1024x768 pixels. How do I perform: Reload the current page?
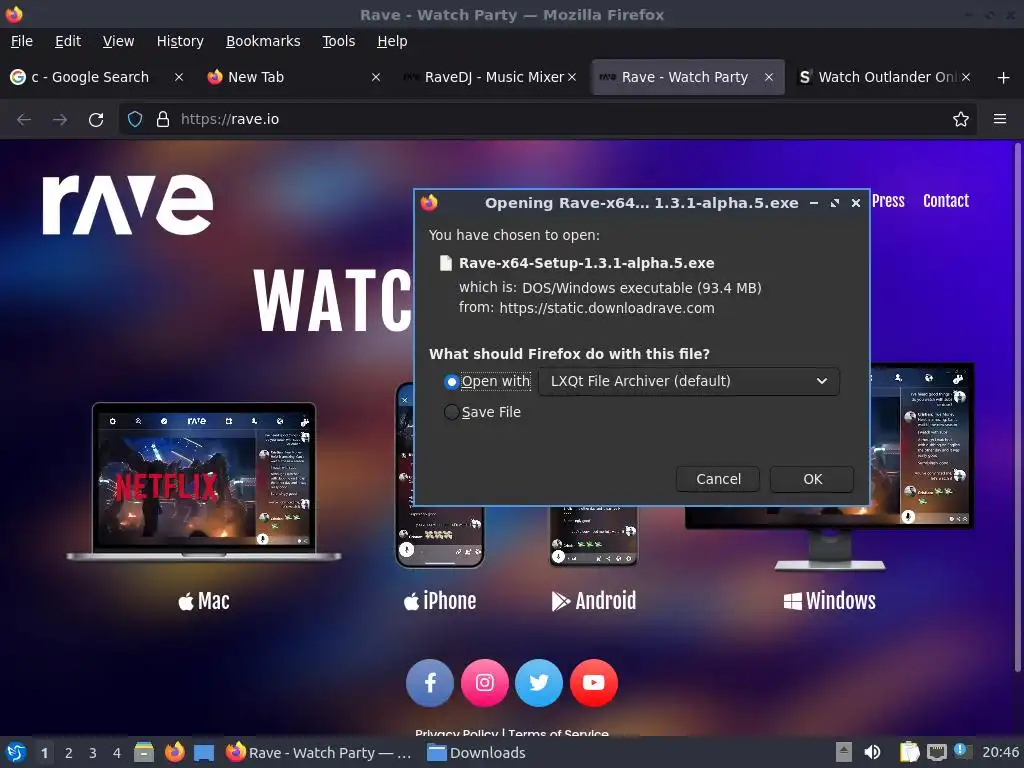(x=96, y=120)
